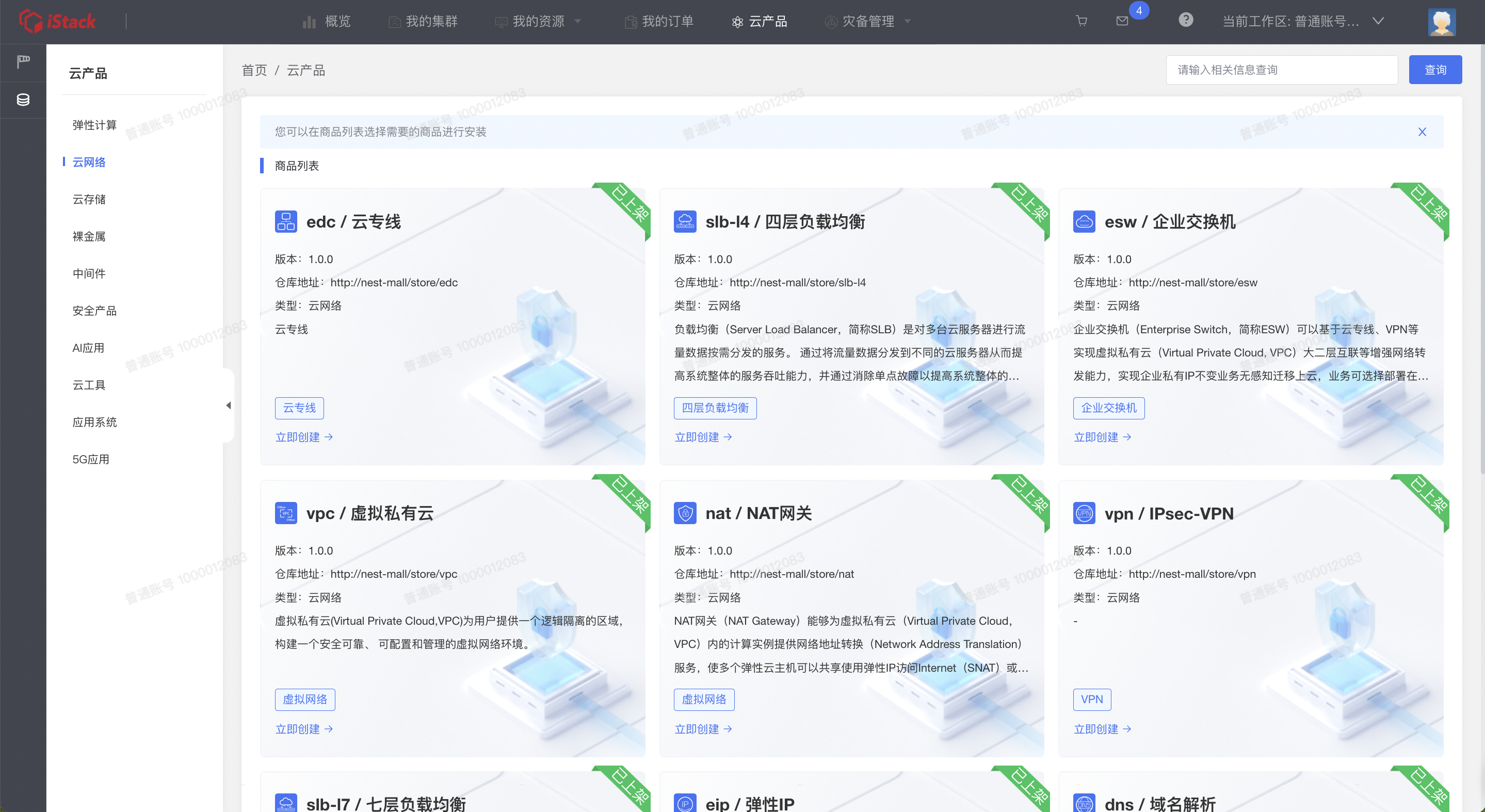Click the 企业交换机 tag
1485x812 pixels.
coord(1108,408)
